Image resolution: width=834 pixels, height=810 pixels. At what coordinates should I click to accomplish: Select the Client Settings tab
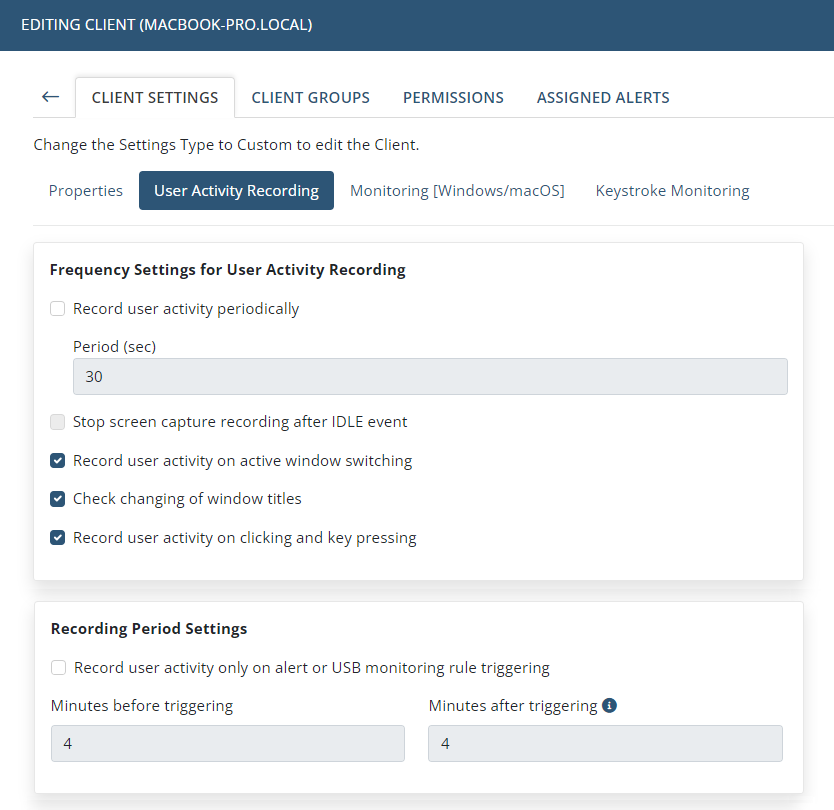[155, 97]
